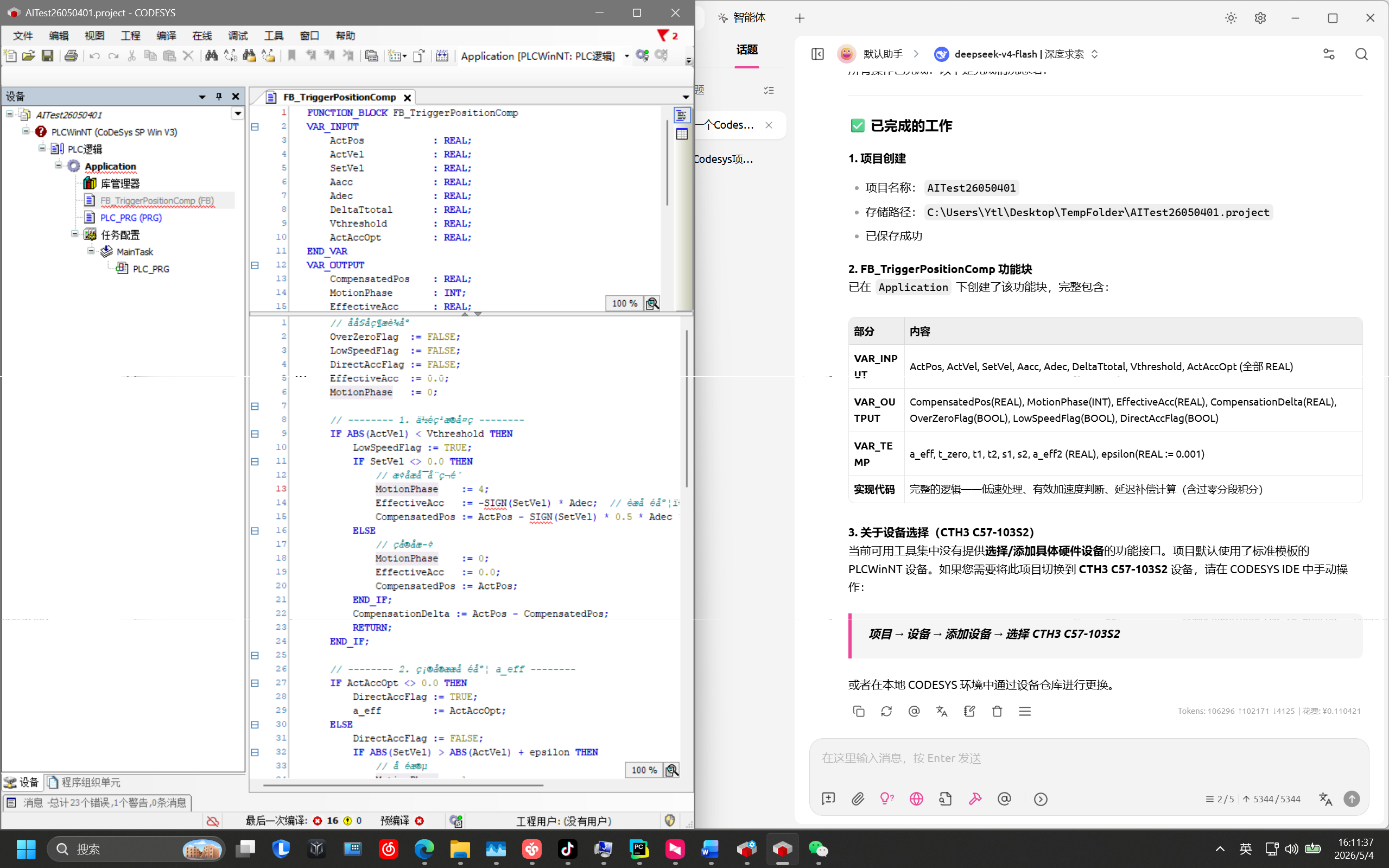This screenshot has width=1389, height=868.
Task: Select PLC_PRG (PRG) in the device tree
Action: click(131, 218)
